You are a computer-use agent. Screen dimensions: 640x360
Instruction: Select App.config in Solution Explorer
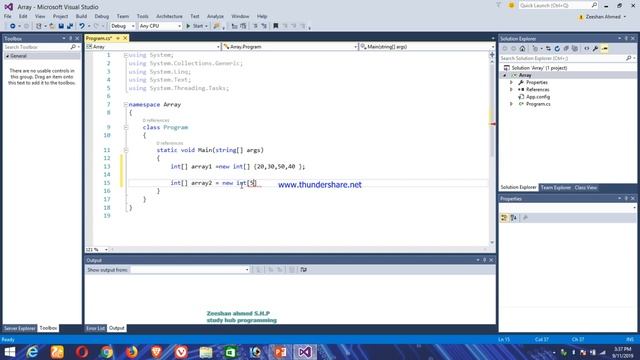(538, 97)
